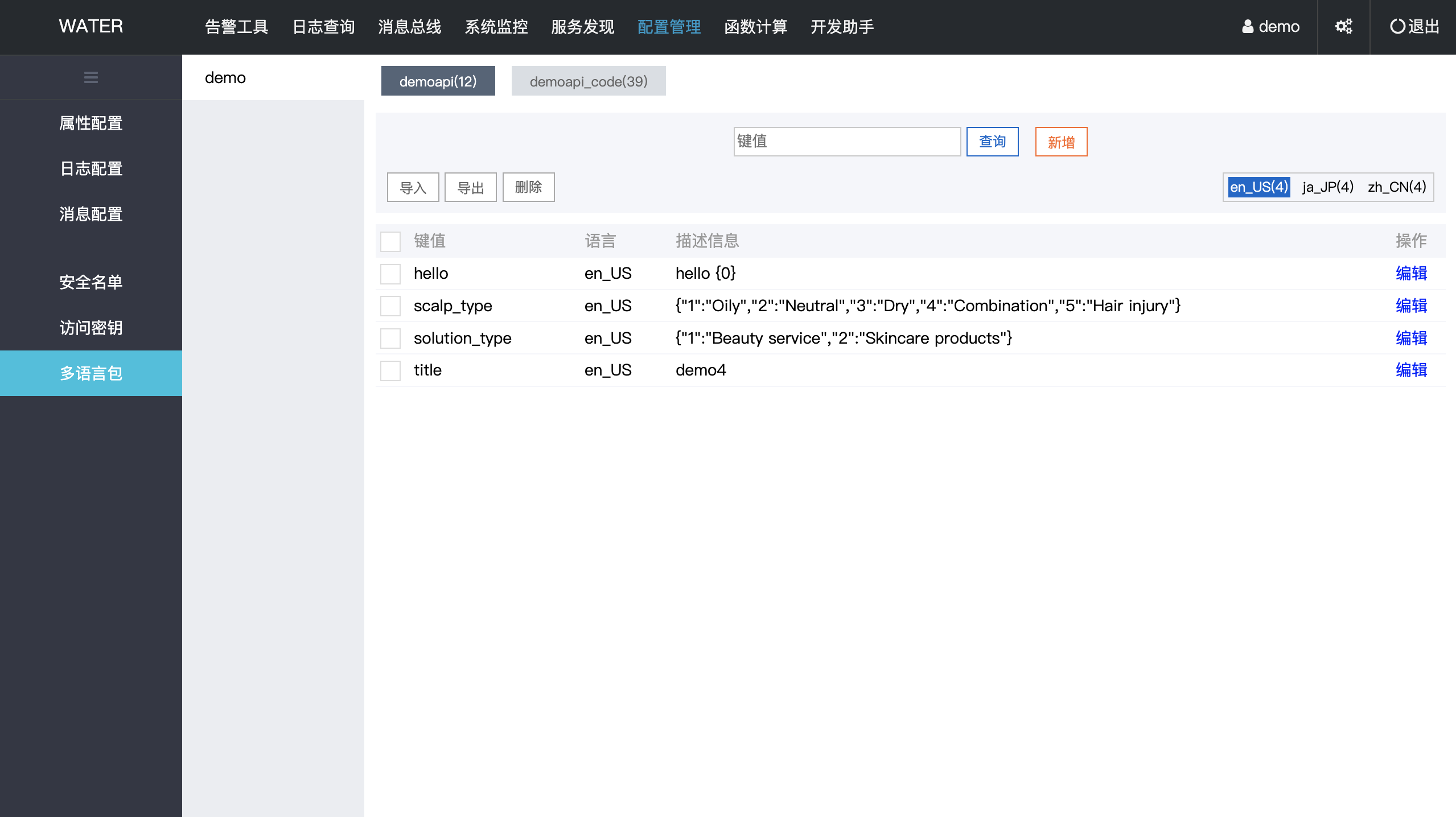Focus the 键值 search input field
This screenshot has height=817, width=1456.
click(848, 142)
